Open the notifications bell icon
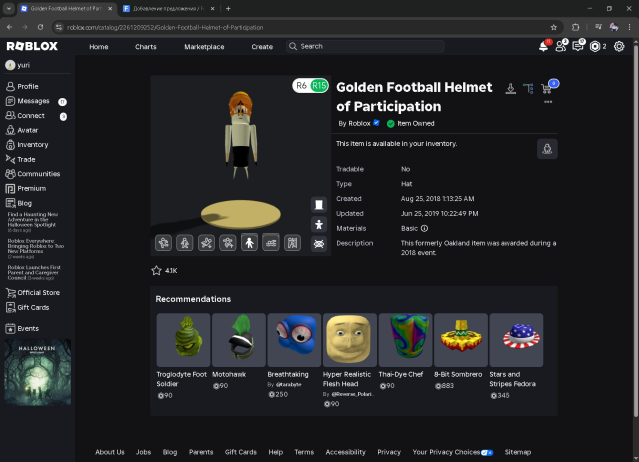 (x=544, y=46)
